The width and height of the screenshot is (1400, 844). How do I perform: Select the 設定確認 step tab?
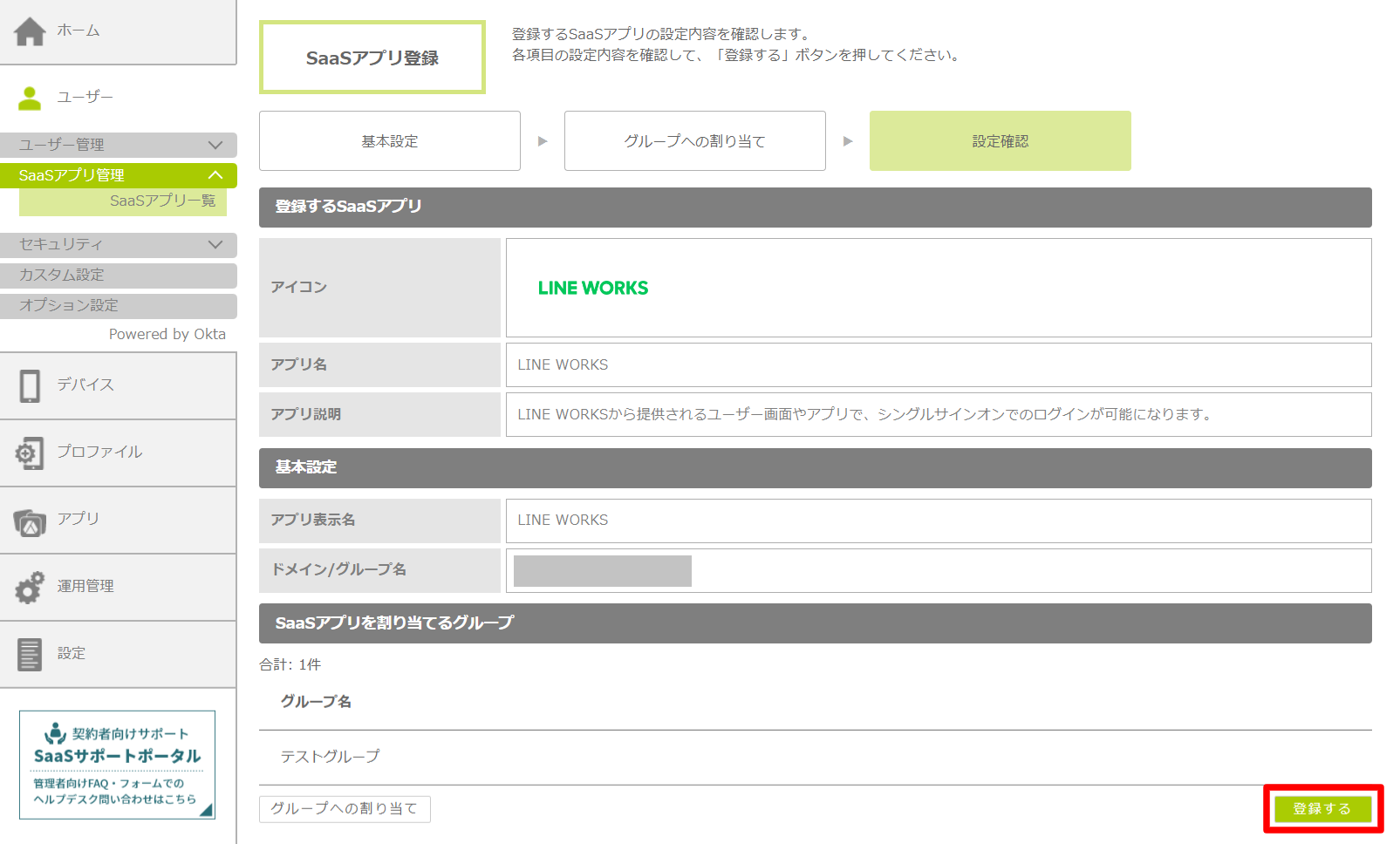(x=1000, y=141)
